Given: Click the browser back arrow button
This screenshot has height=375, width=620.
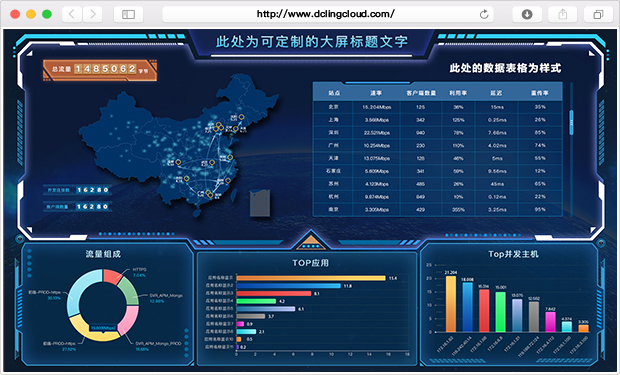Looking at the screenshot, I should tap(72, 15).
